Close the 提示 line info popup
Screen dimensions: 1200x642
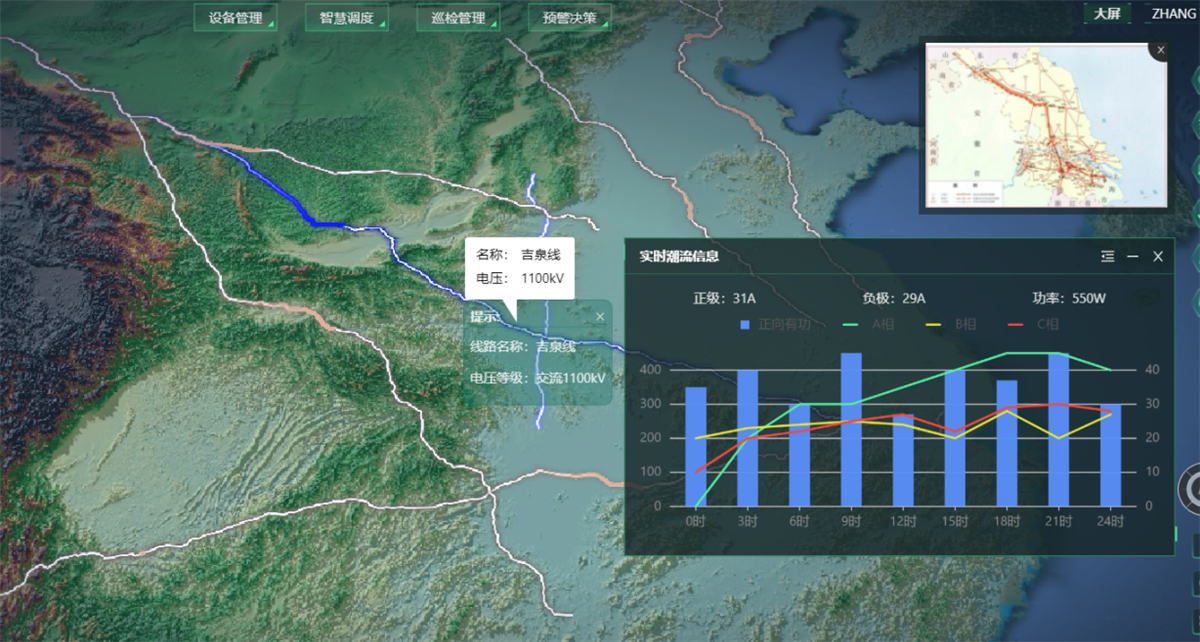(600, 317)
